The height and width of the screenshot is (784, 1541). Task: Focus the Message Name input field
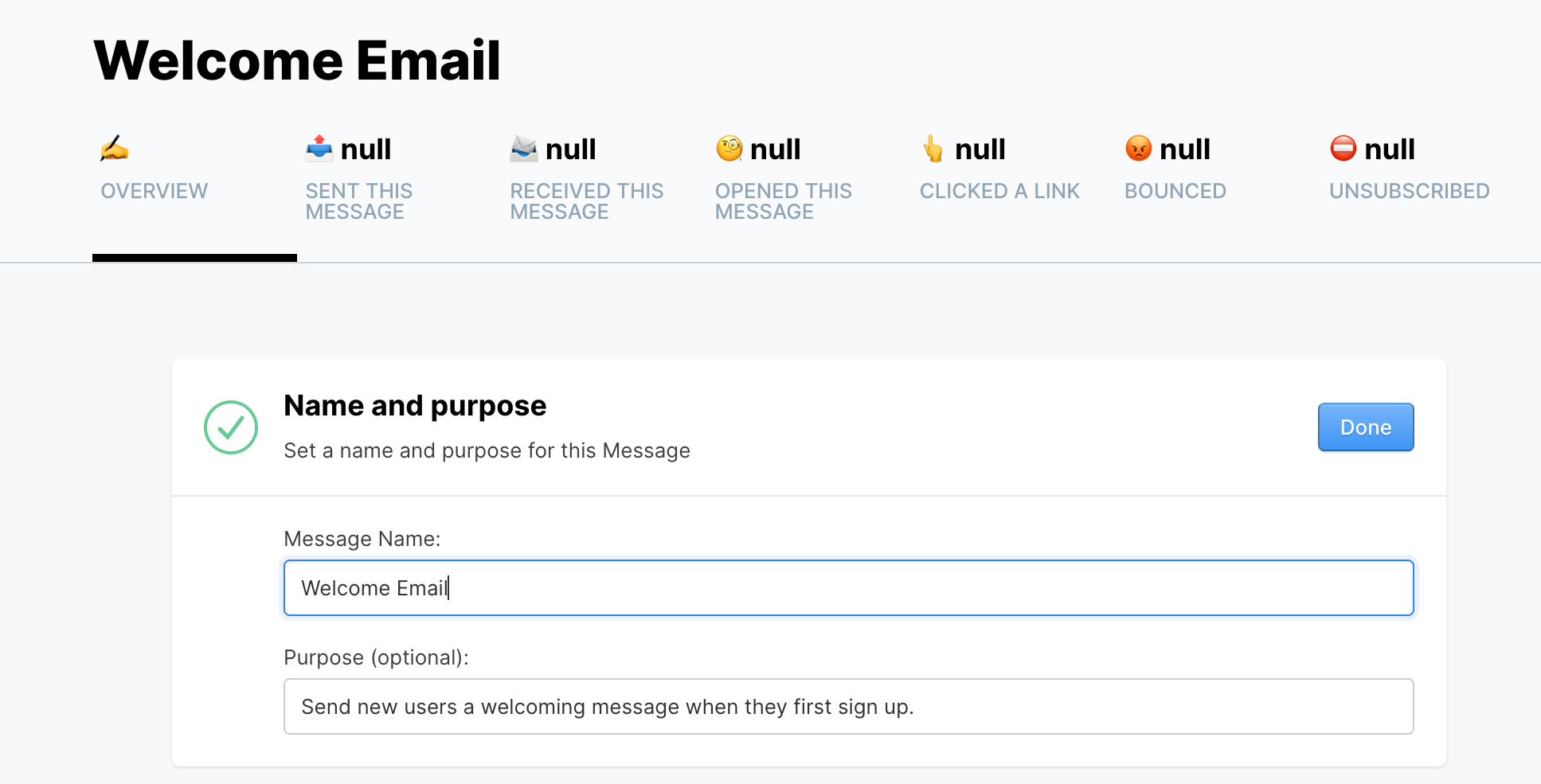[849, 588]
